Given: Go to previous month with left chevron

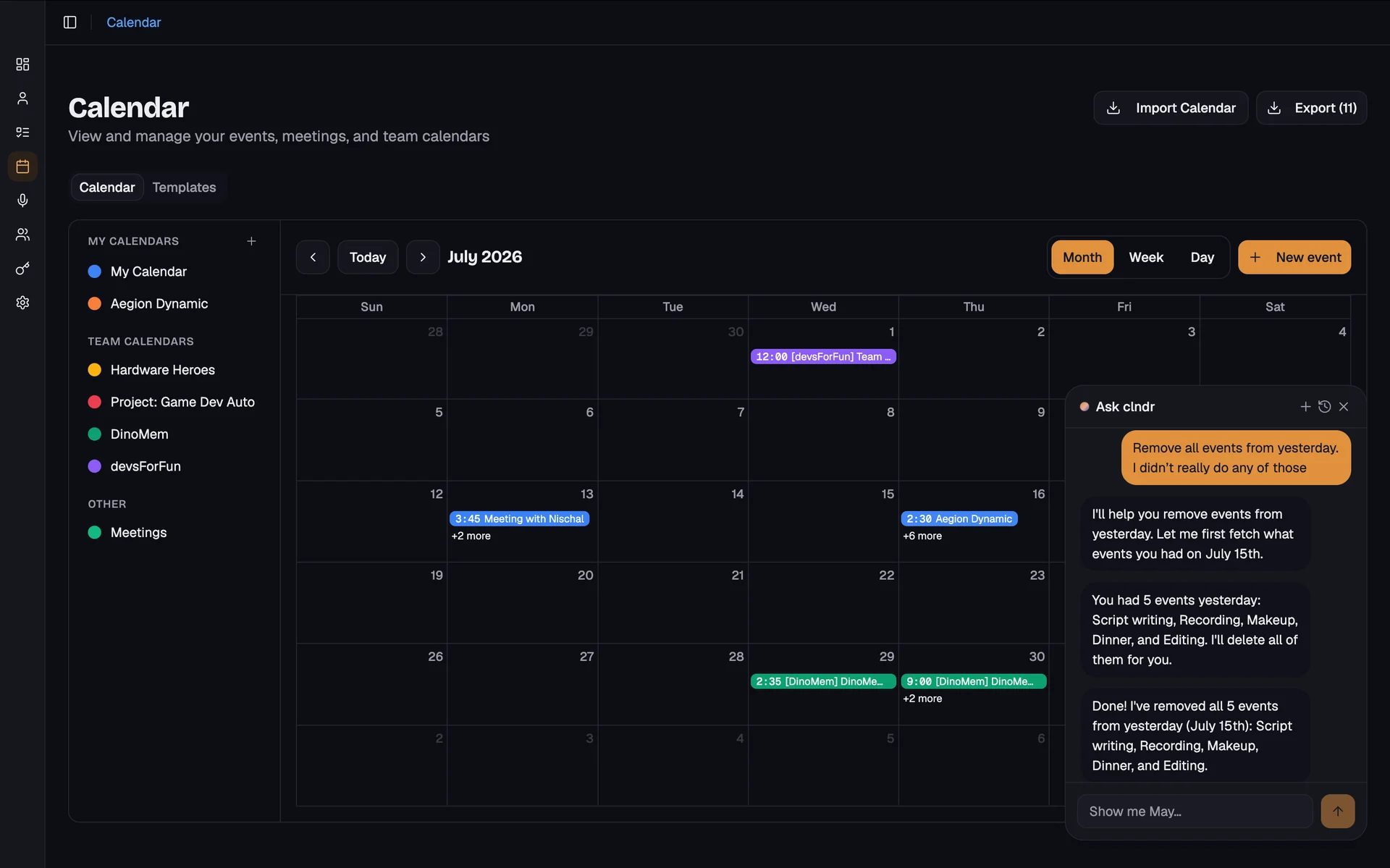Looking at the screenshot, I should tap(313, 257).
